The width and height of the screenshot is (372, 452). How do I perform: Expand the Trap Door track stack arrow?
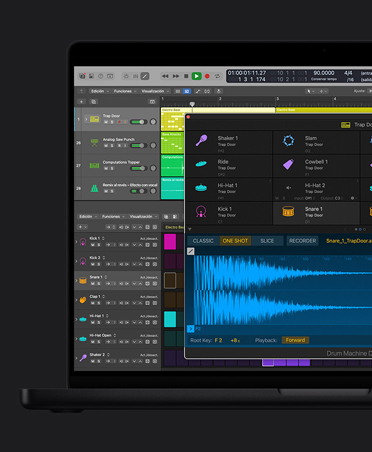coord(86,119)
